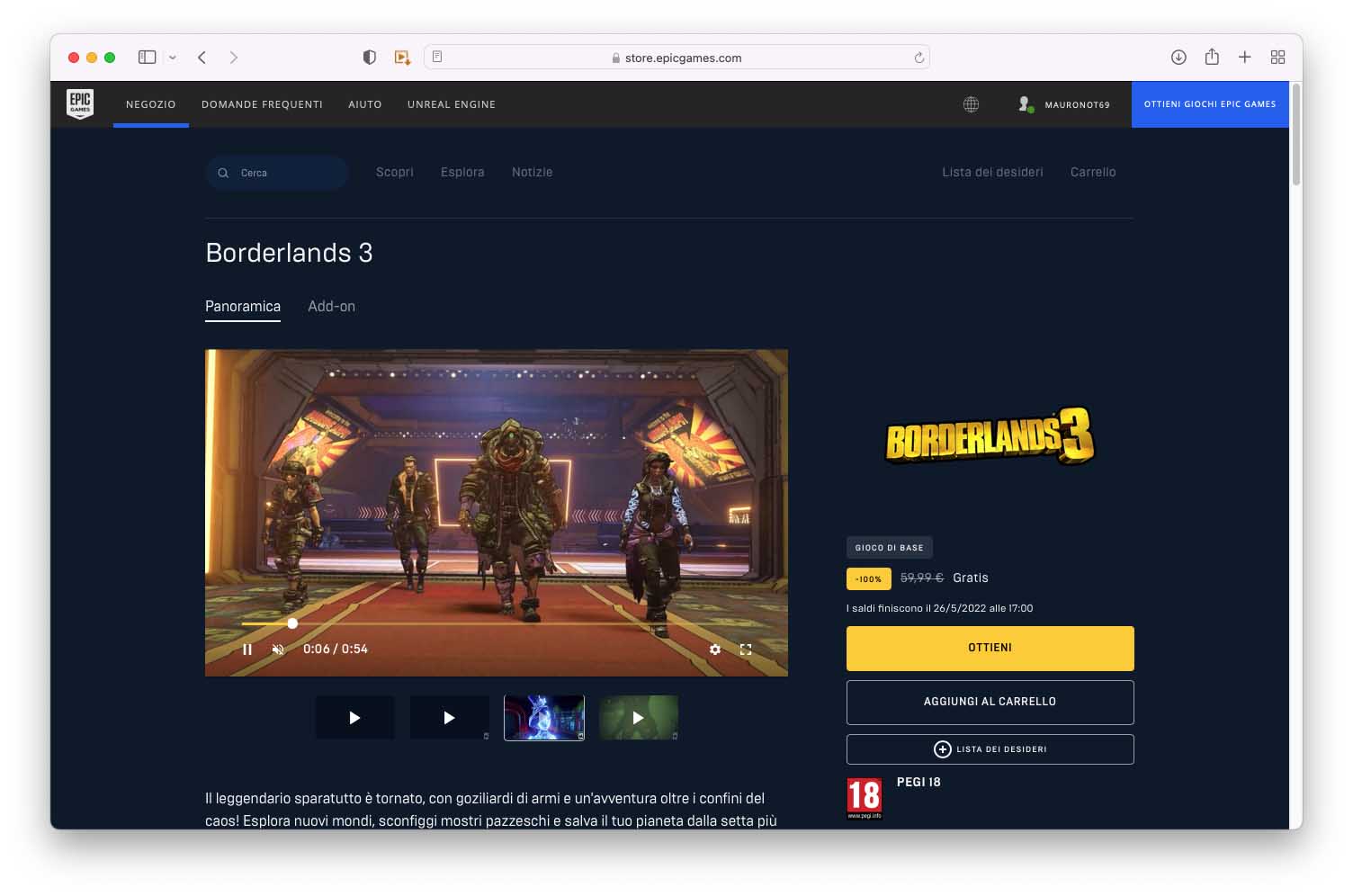Click the sale end date text
The height and width of the screenshot is (896, 1353).
tap(940, 609)
